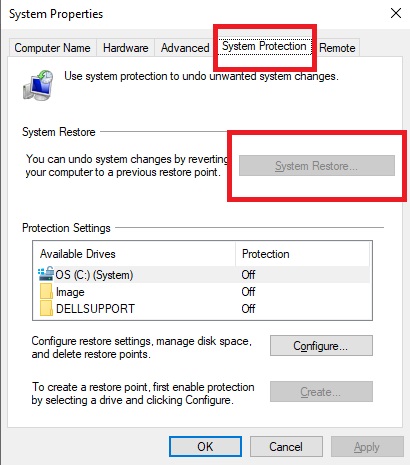Confirm with the OK button

click(x=205, y=446)
